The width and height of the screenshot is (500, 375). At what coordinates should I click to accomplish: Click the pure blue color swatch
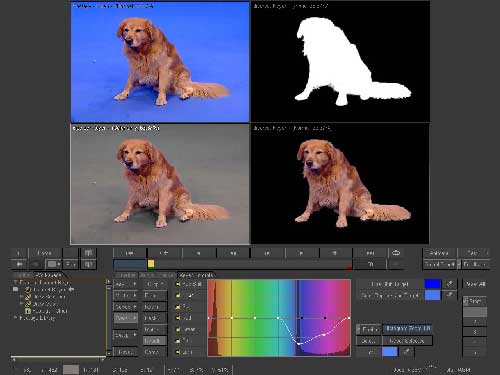click(432, 284)
